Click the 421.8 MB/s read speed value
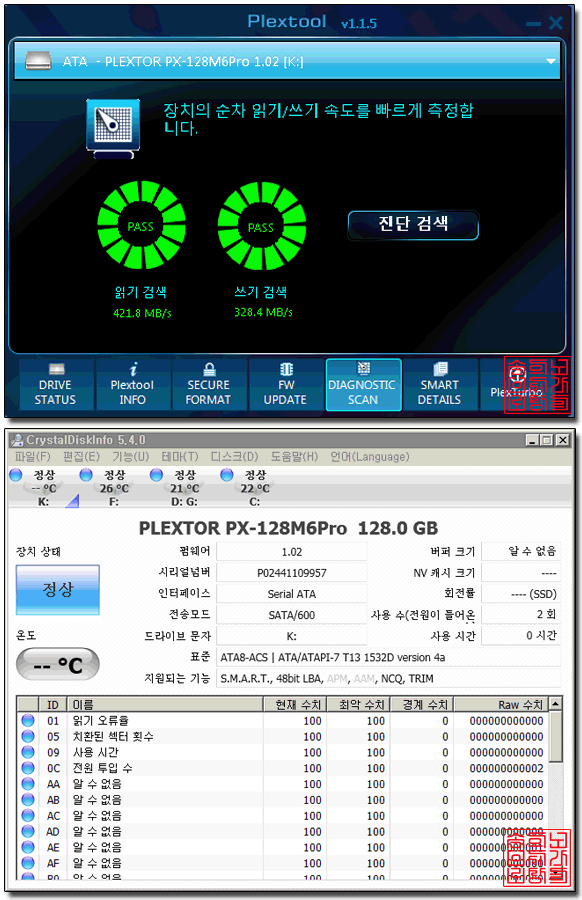582x900 pixels. (142, 313)
